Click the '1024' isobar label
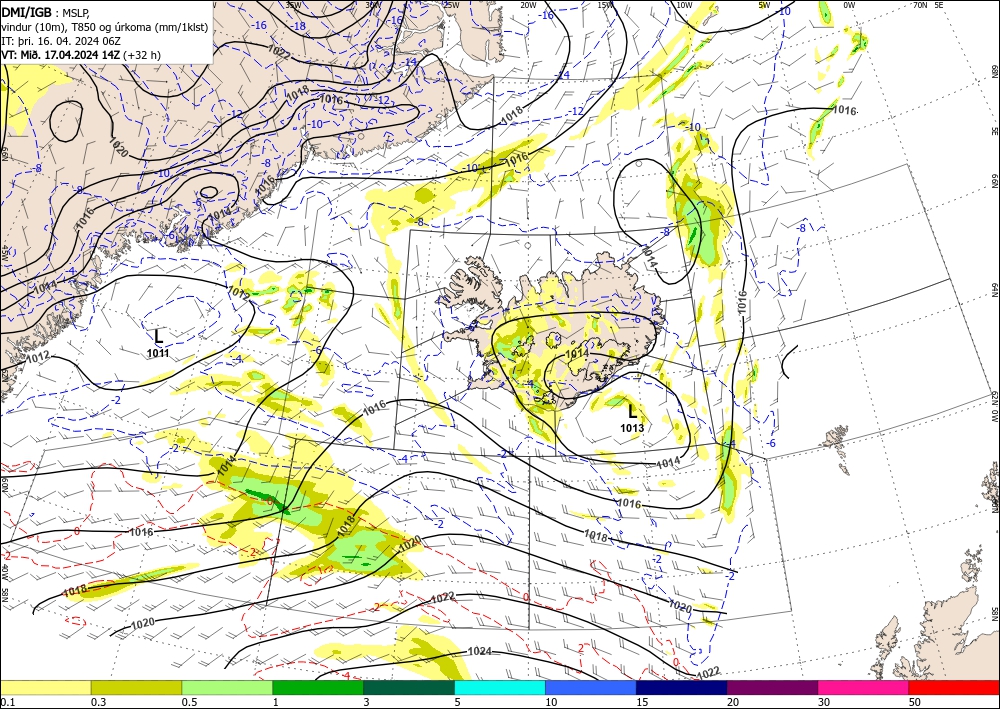Image resolution: width=1000 pixels, height=709 pixels. tap(480, 651)
